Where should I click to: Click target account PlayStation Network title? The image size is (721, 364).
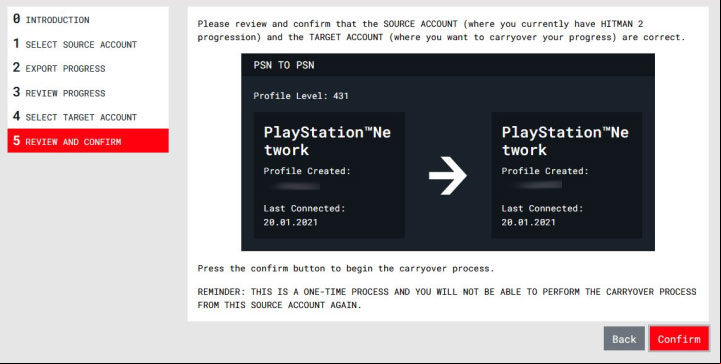click(565, 141)
